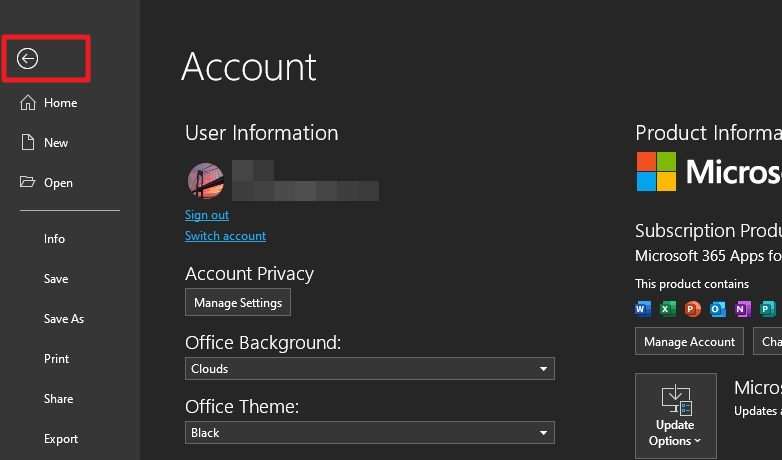Click the Publisher app icon
This screenshot has height=460, width=782.
click(768, 309)
